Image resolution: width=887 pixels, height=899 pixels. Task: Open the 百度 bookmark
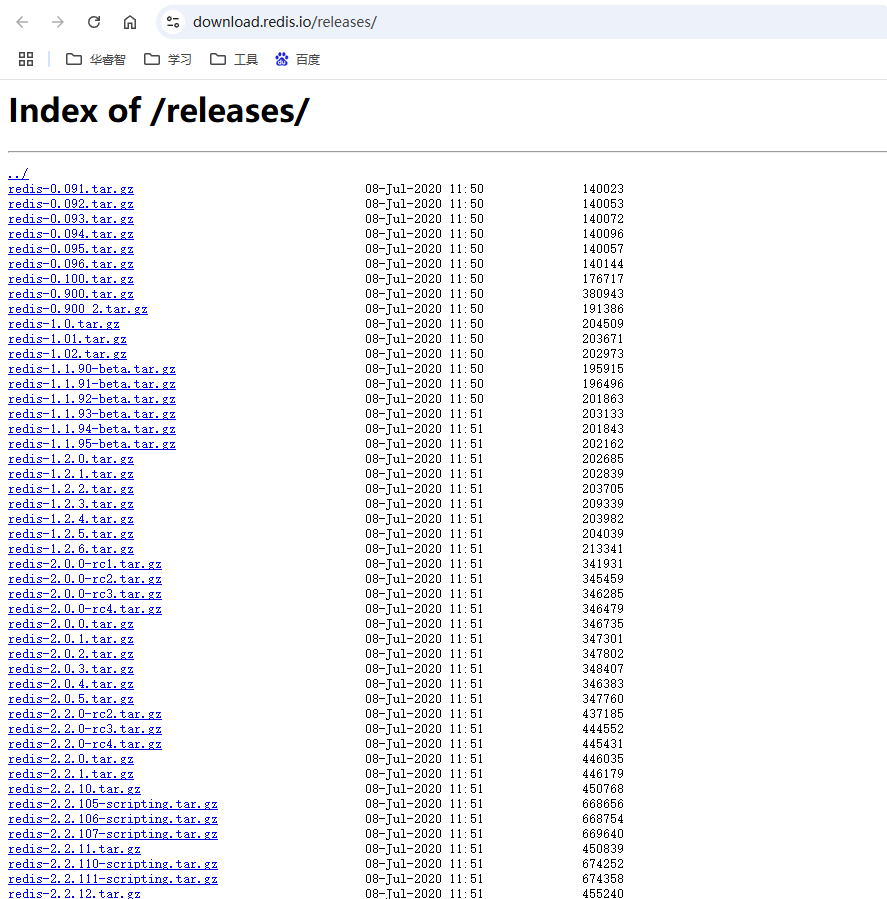(x=298, y=59)
